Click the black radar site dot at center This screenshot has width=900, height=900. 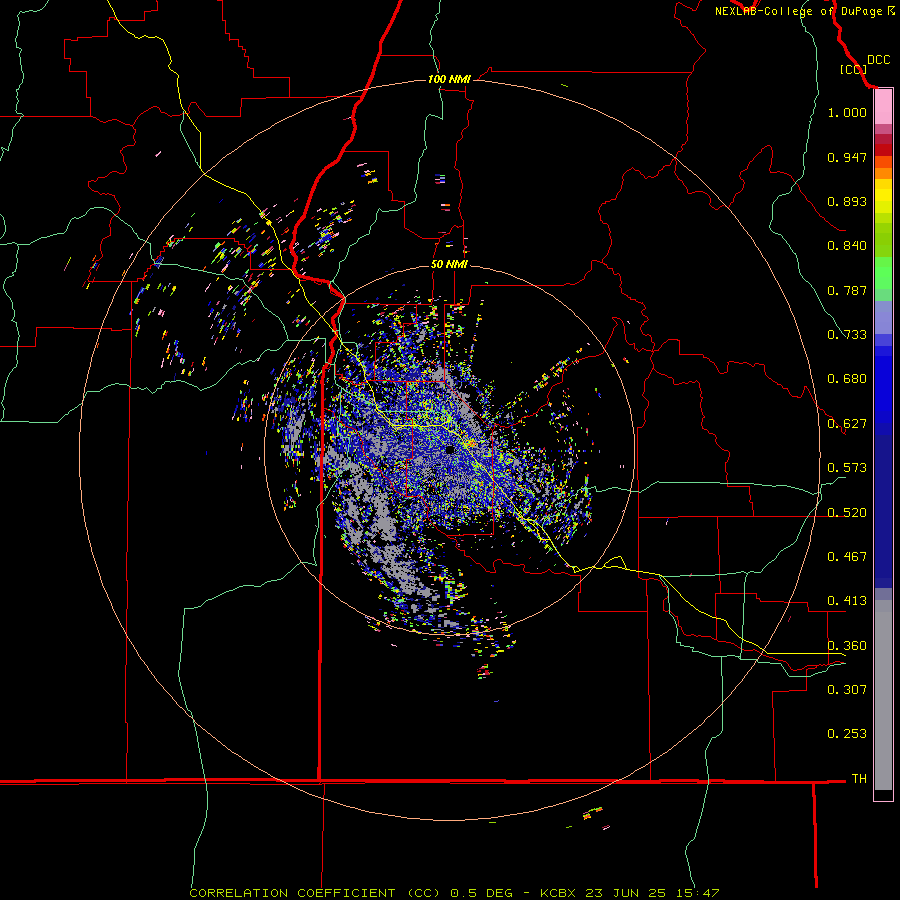450,449
